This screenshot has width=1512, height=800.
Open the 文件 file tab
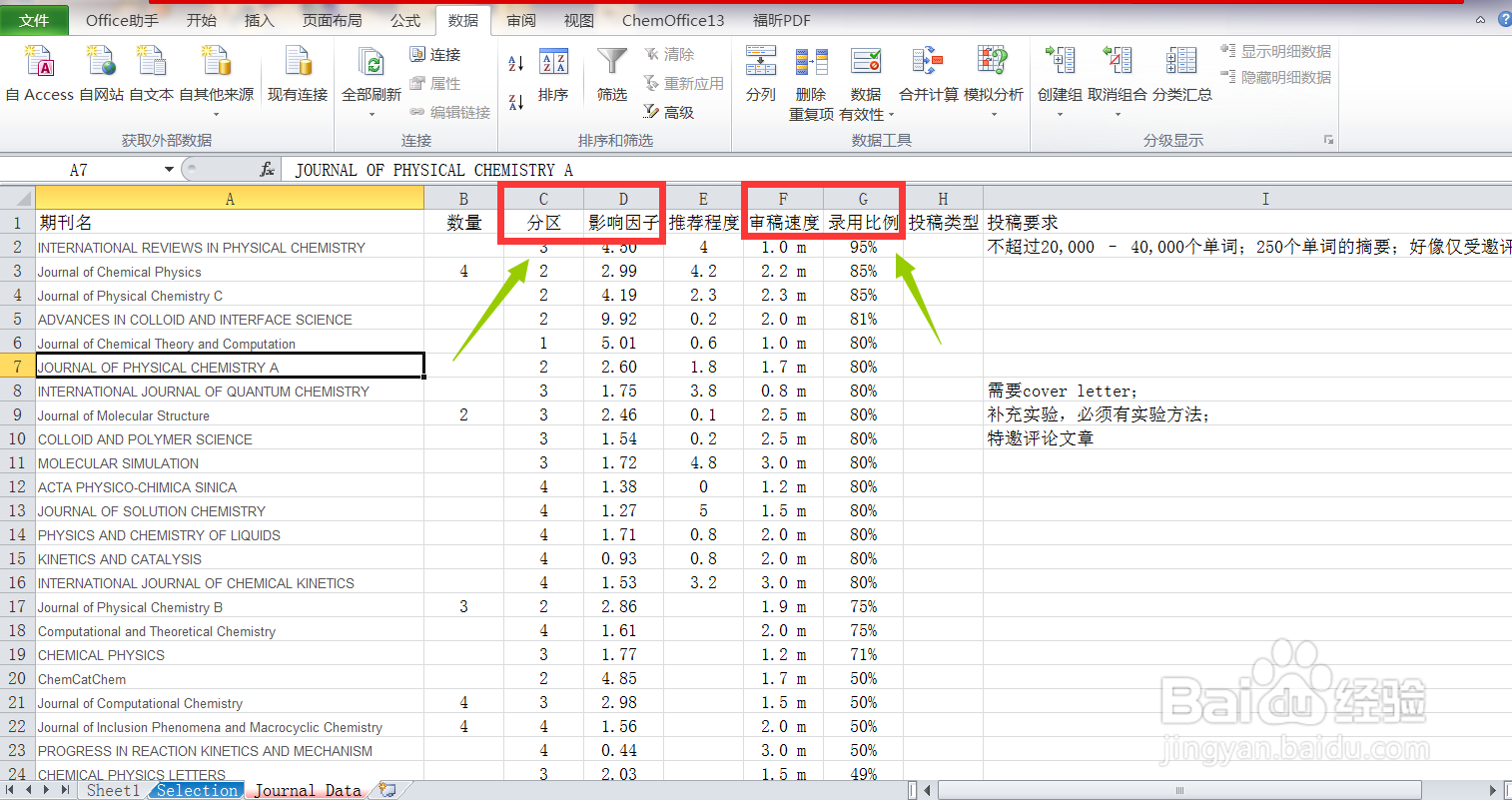35,20
